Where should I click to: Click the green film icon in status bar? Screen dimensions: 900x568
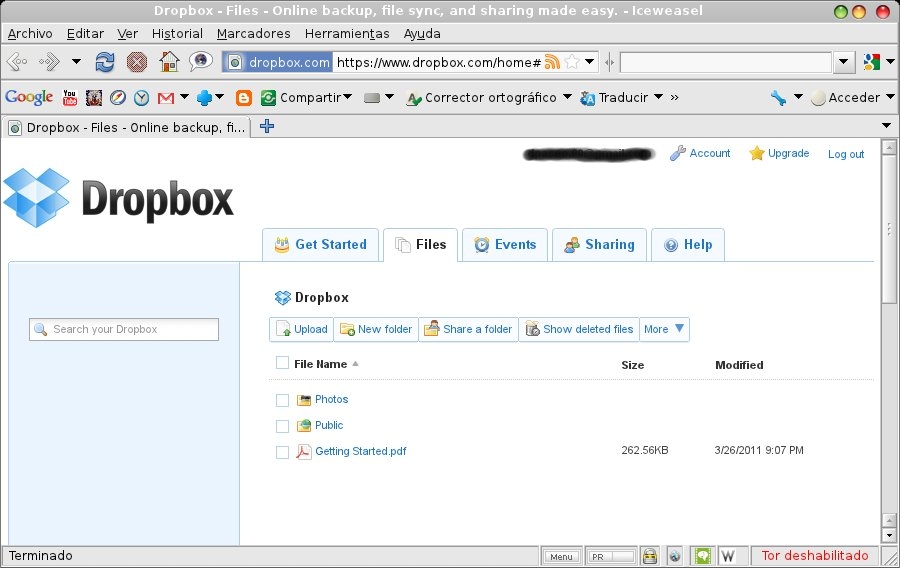[x=703, y=555]
